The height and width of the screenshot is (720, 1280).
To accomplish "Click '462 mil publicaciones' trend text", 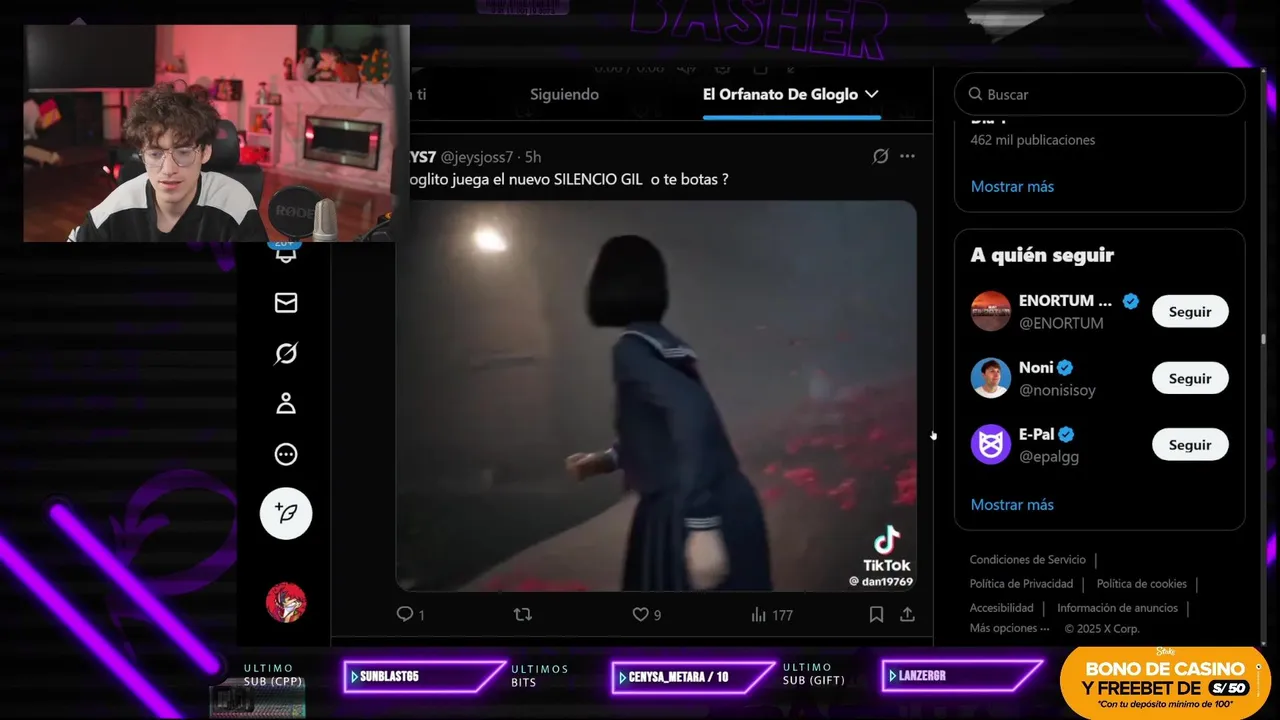I will click(x=1032, y=140).
